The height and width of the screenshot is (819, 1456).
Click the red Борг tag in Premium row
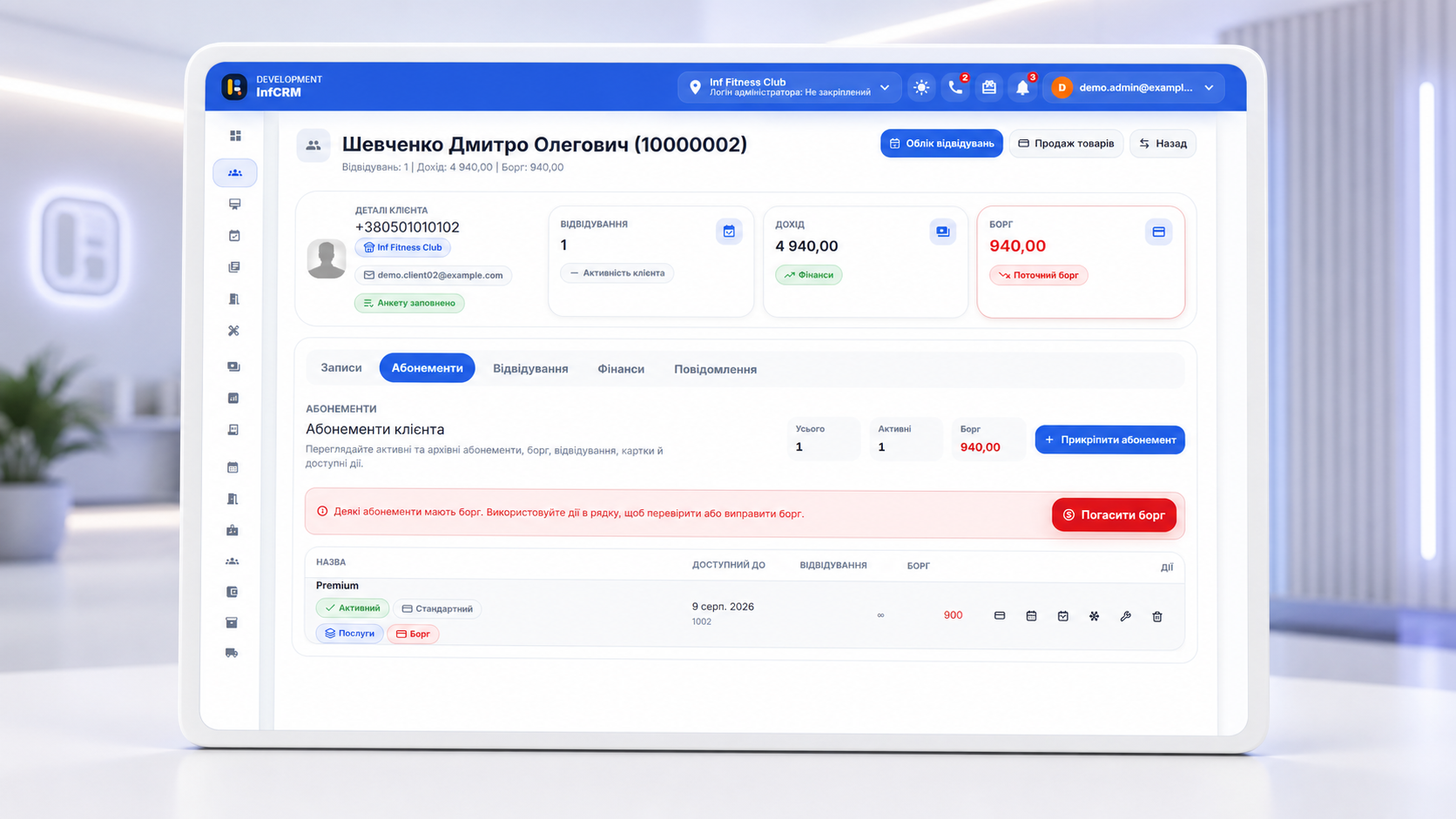413,634
